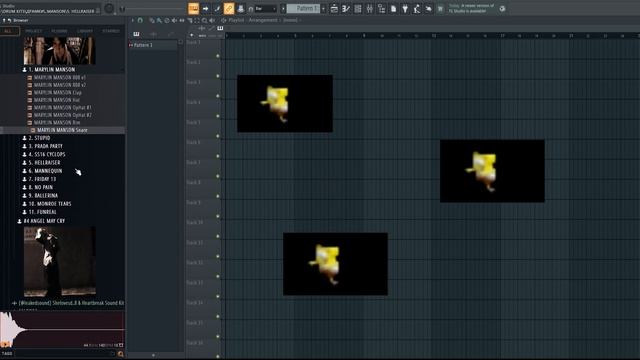Click the shopping cart icon in the toolbar
This screenshot has height=360, width=640.
click(440, 9)
